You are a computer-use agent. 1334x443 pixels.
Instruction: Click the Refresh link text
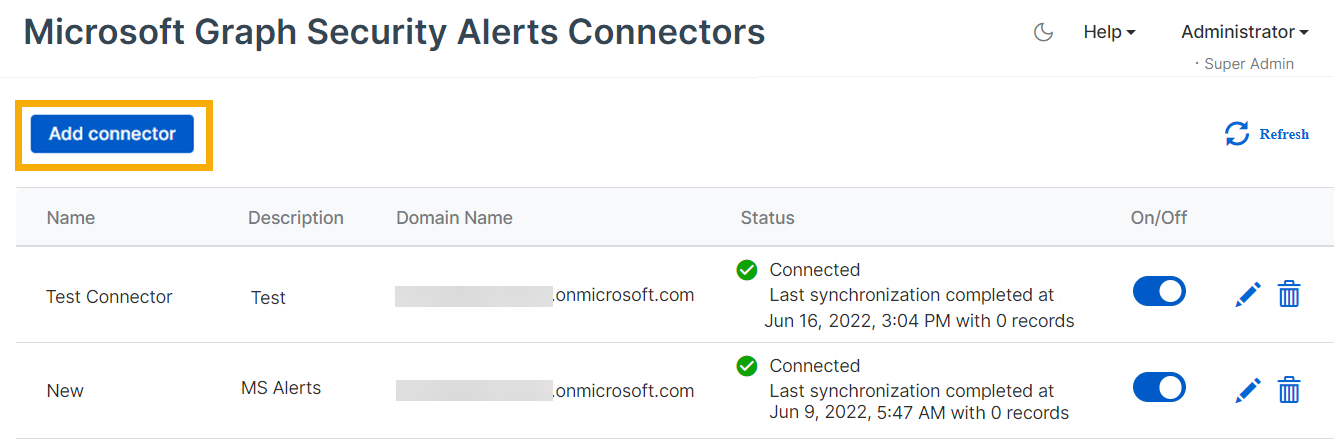pos(1284,134)
